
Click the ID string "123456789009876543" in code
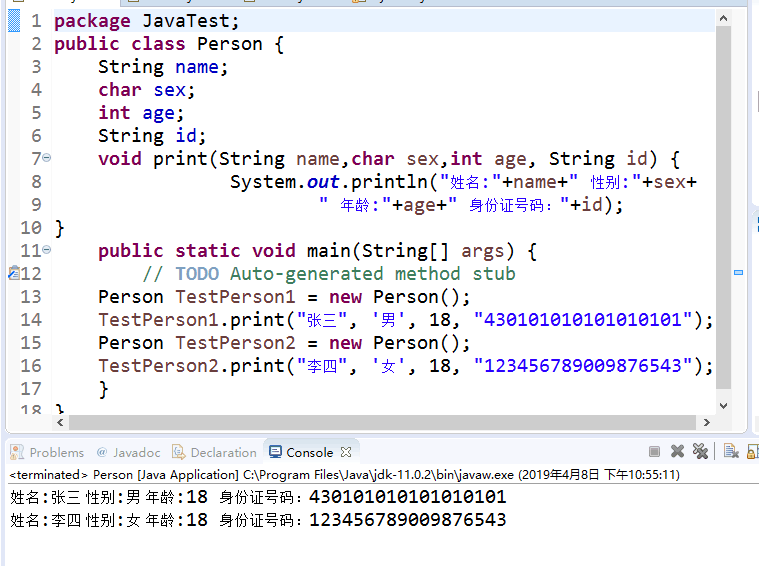click(583, 366)
